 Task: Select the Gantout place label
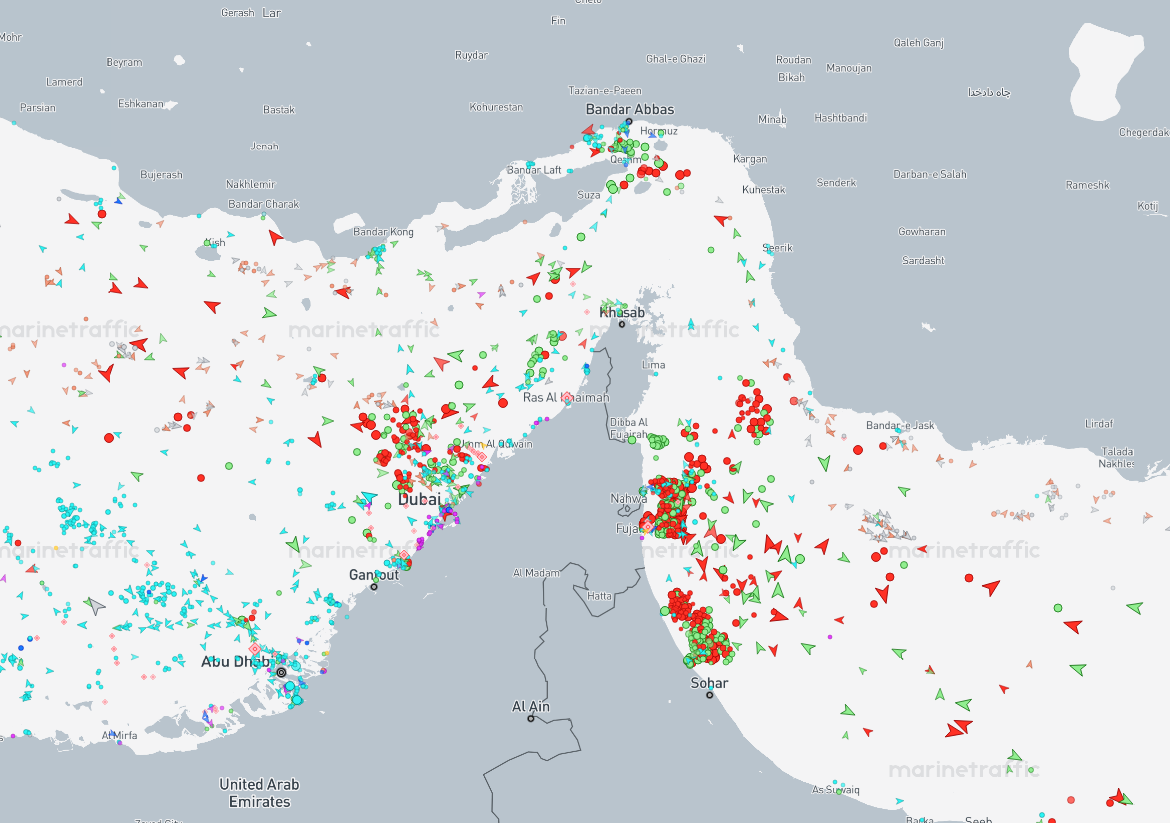pos(375,575)
